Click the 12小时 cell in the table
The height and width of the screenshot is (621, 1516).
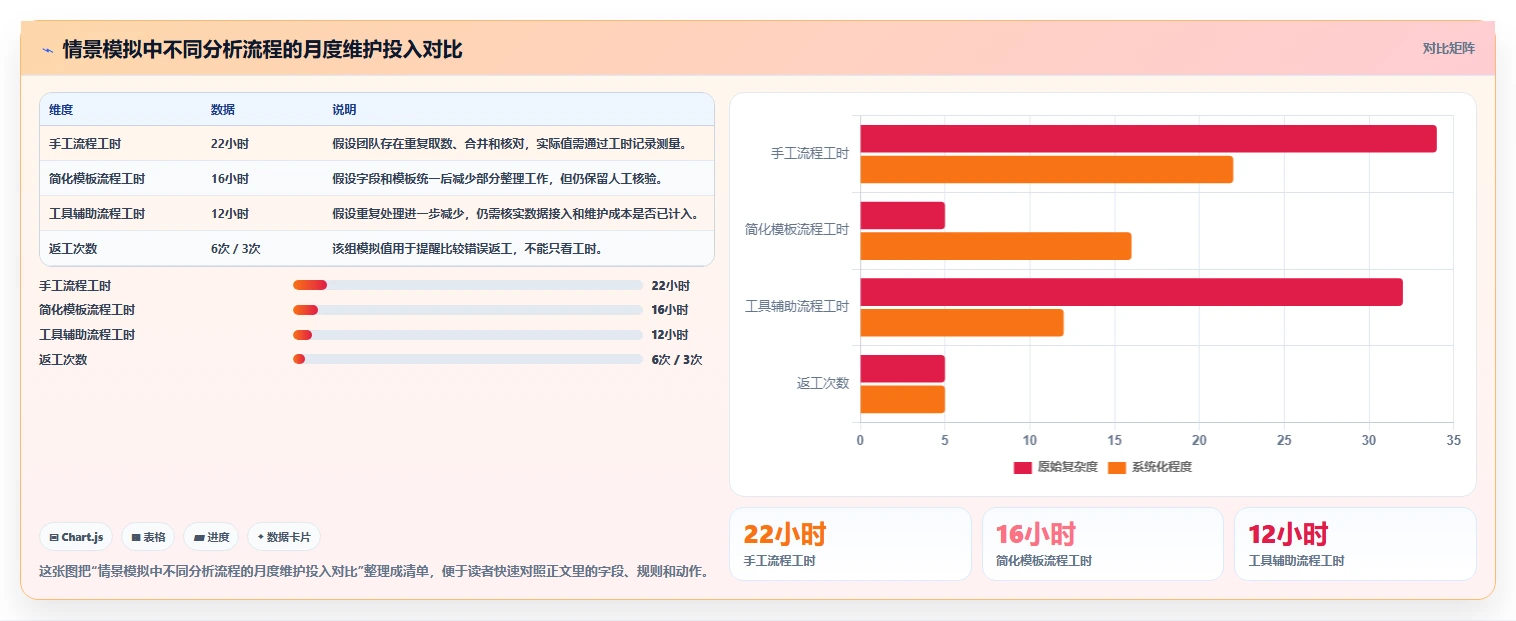[230, 214]
